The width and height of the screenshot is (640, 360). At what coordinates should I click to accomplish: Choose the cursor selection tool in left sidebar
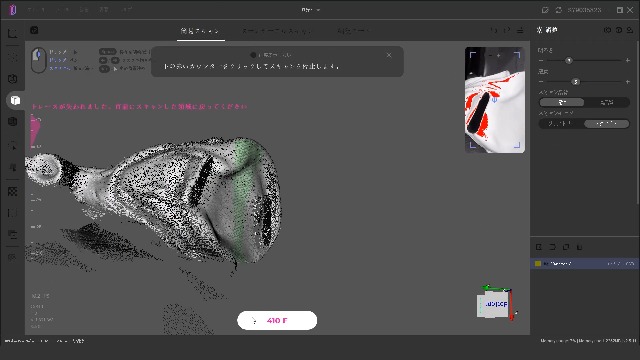click(13, 146)
